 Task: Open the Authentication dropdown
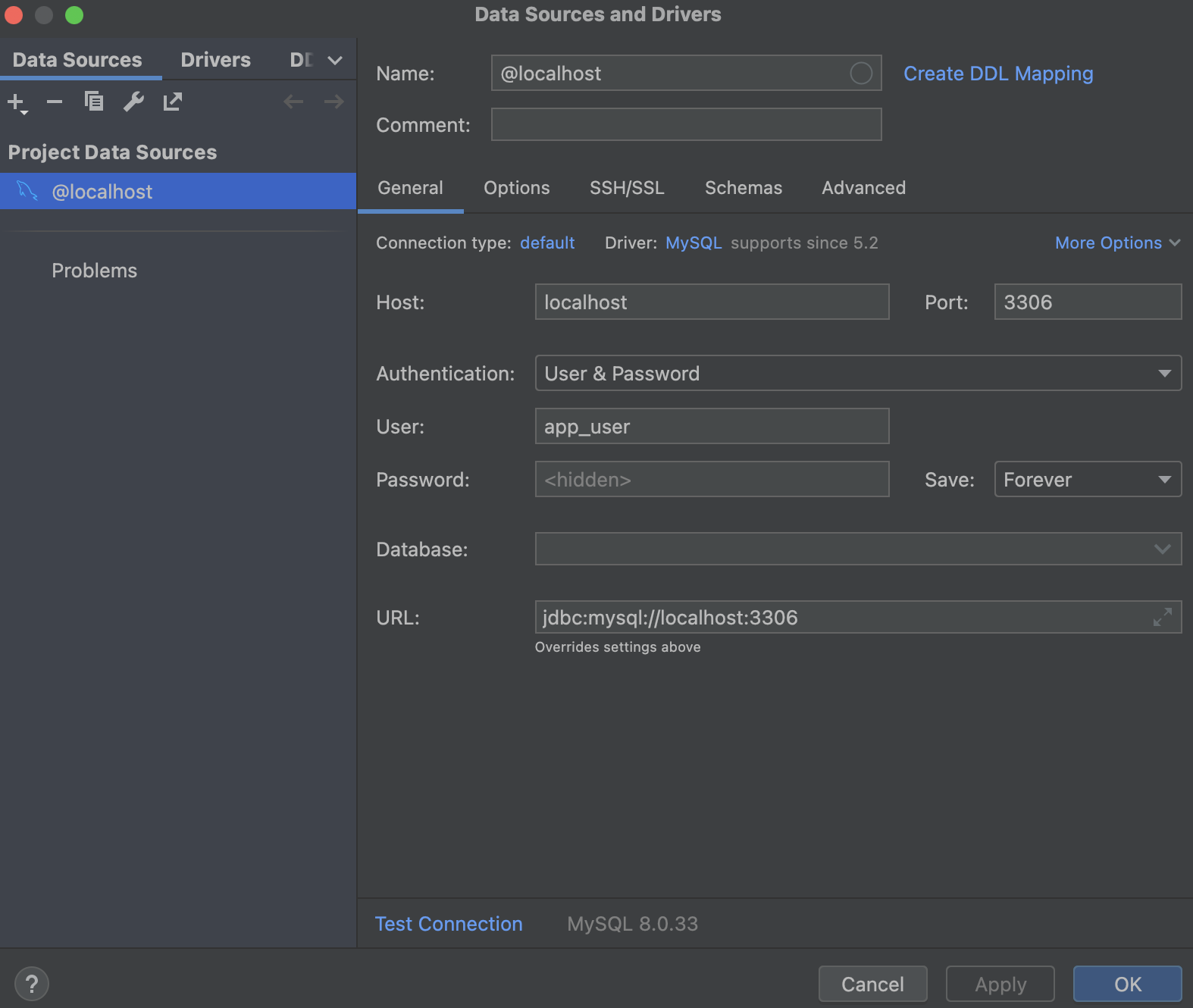(858, 373)
